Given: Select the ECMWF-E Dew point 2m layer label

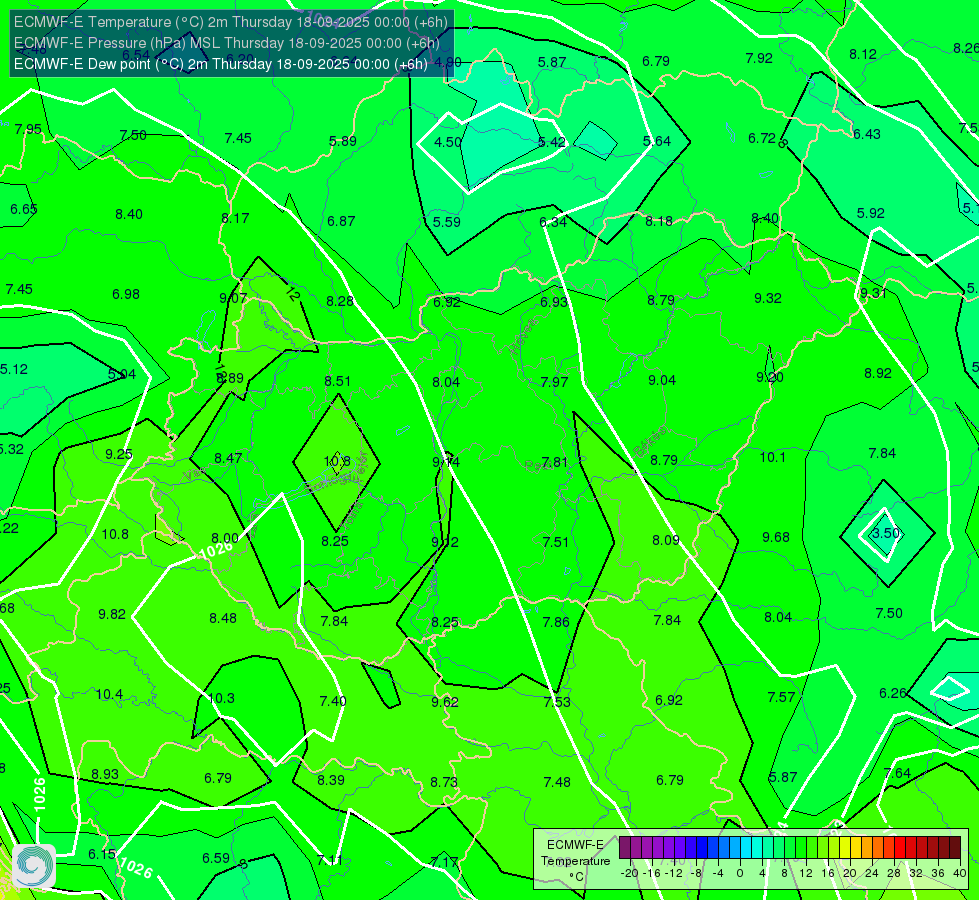Looking at the screenshot, I should pyautogui.click(x=221, y=64).
